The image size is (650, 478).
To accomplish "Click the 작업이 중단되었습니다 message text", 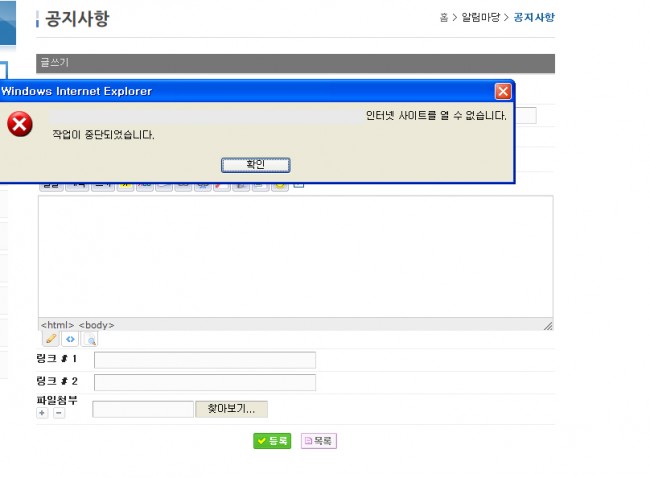I will point(103,135).
